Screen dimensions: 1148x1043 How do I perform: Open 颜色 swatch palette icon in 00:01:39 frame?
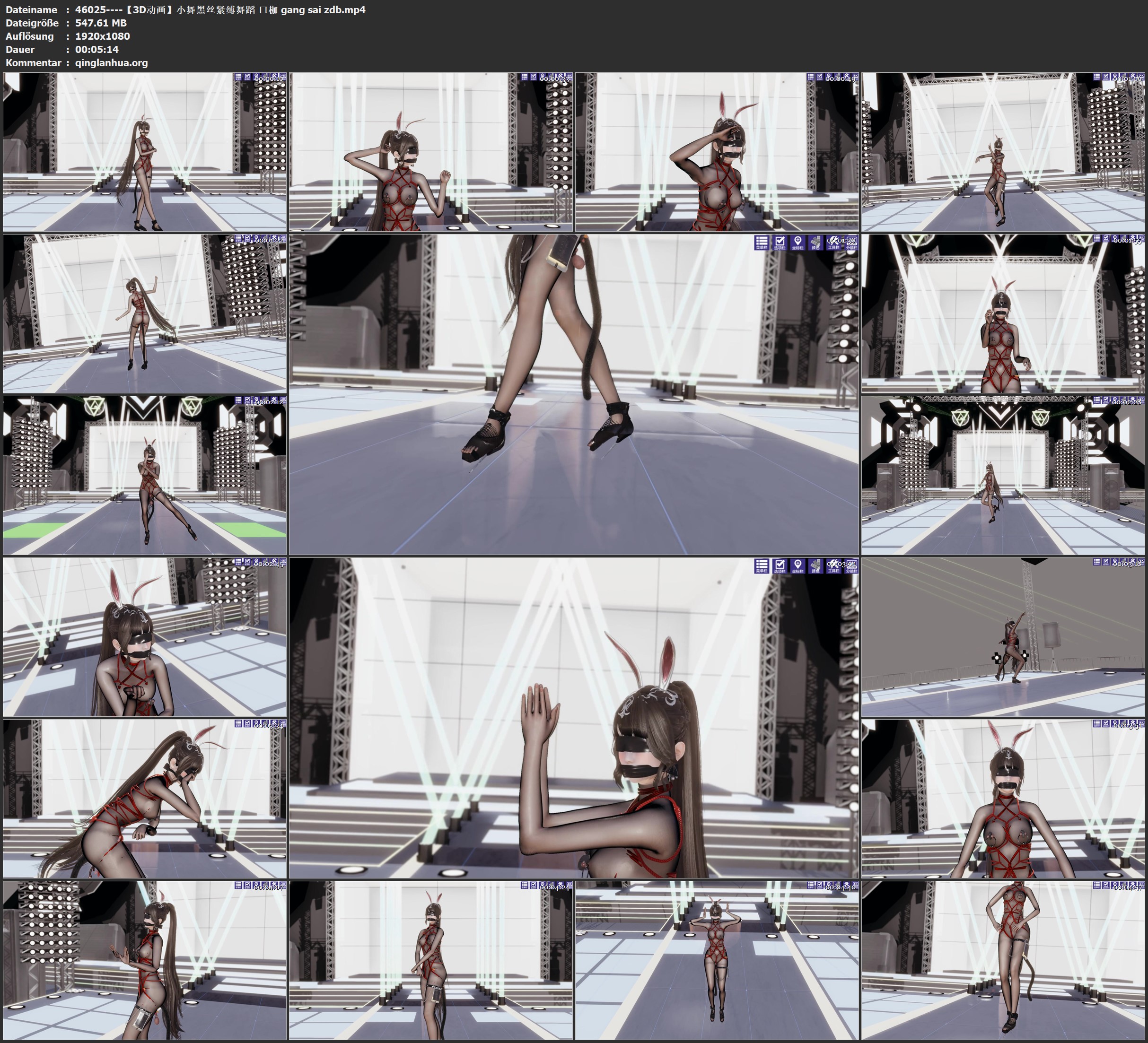815,243
